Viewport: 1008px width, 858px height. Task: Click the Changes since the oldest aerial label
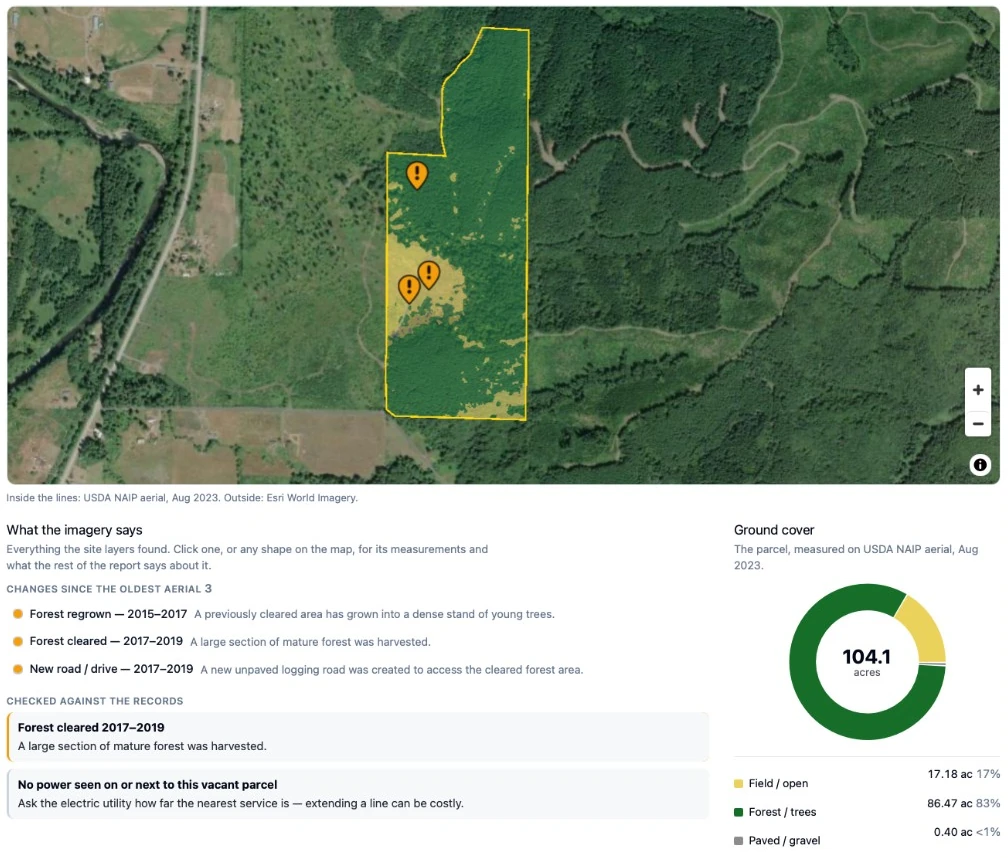coord(109,589)
